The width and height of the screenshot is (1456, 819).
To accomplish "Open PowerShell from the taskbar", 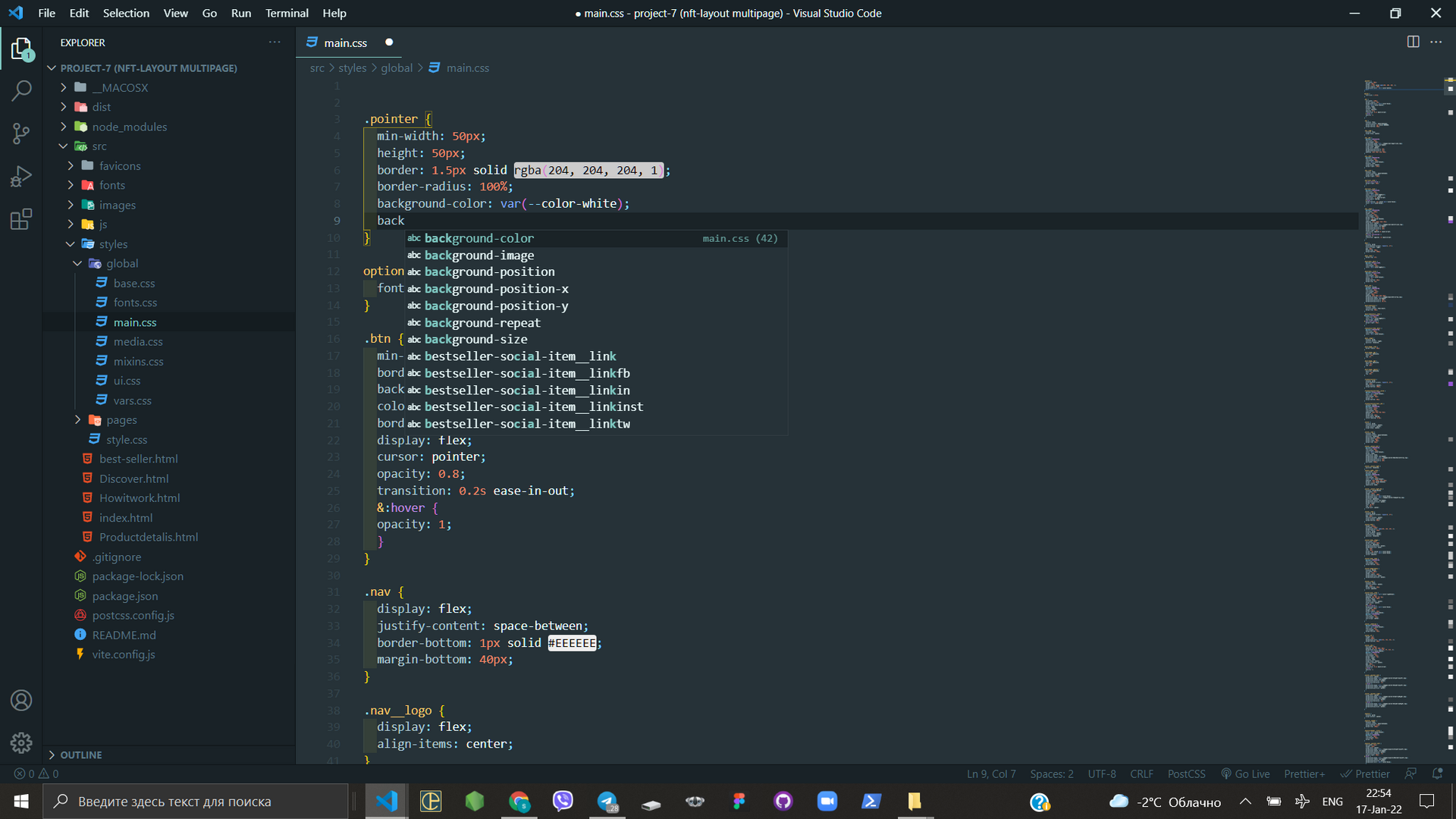I will (871, 802).
